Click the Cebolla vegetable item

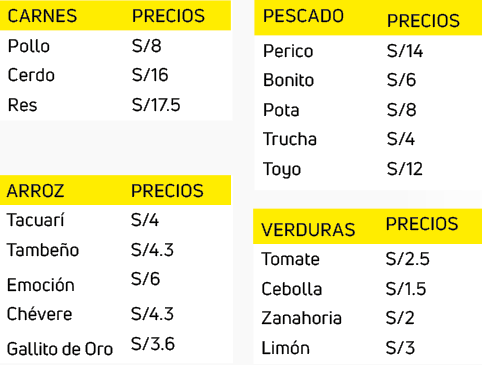292,289
